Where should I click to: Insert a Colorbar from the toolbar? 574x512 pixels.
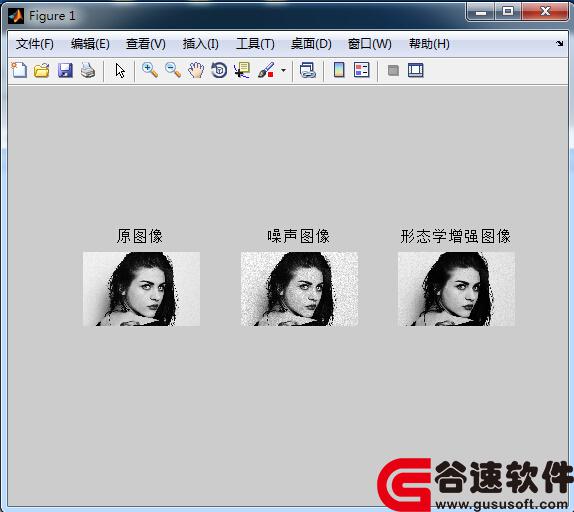(x=339, y=70)
